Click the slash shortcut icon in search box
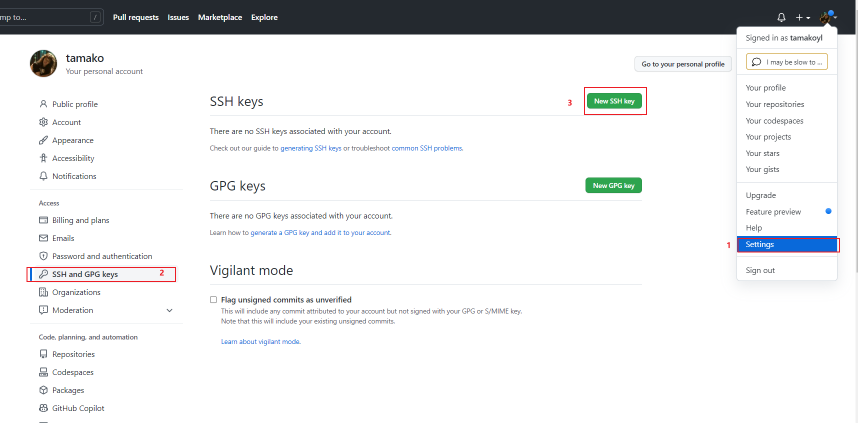The width and height of the screenshot is (858, 423). tap(96, 18)
